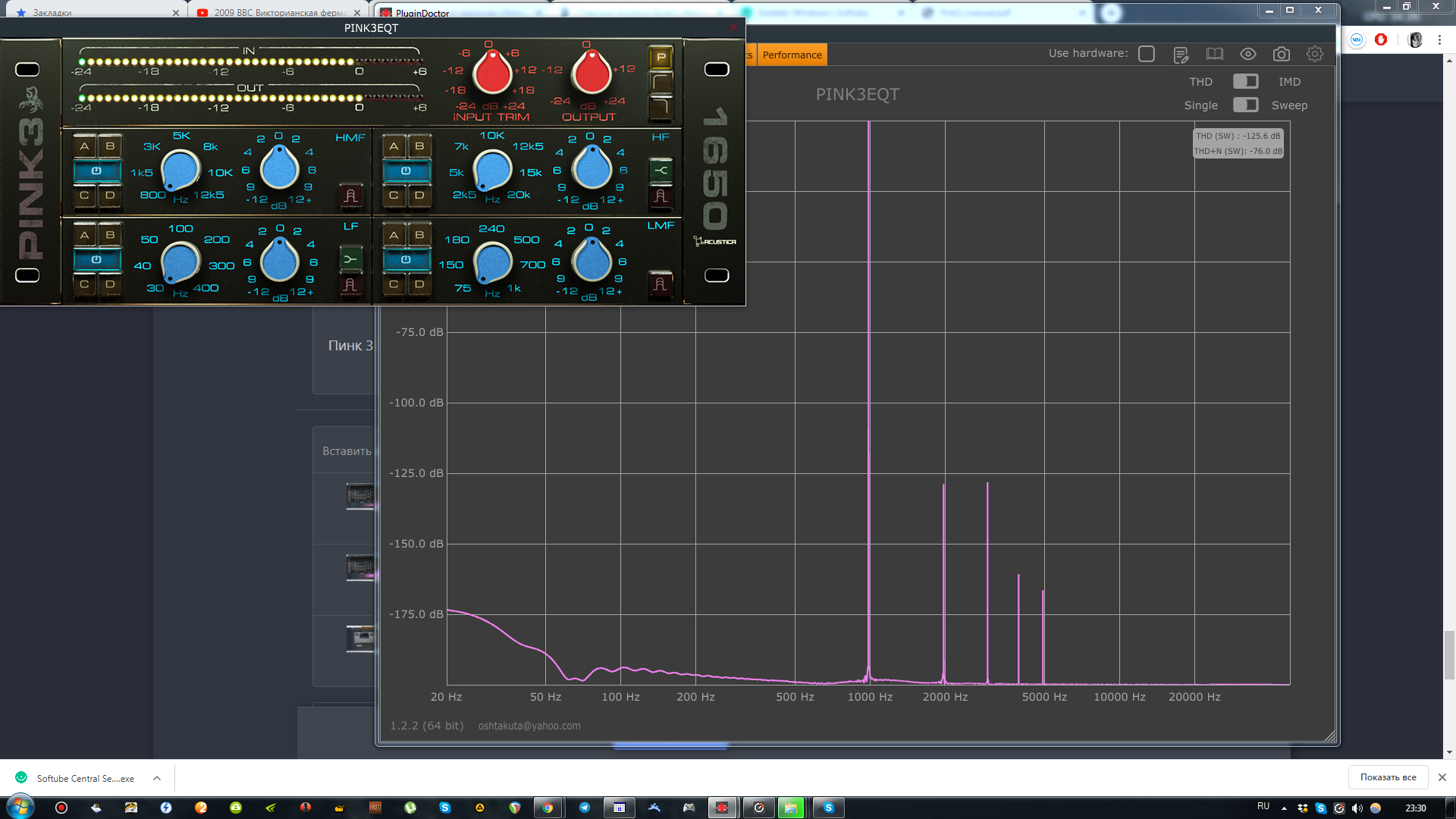1456x819 pixels.
Task: Open the manual book icon in PluginDoctor
Action: coord(1215,54)
